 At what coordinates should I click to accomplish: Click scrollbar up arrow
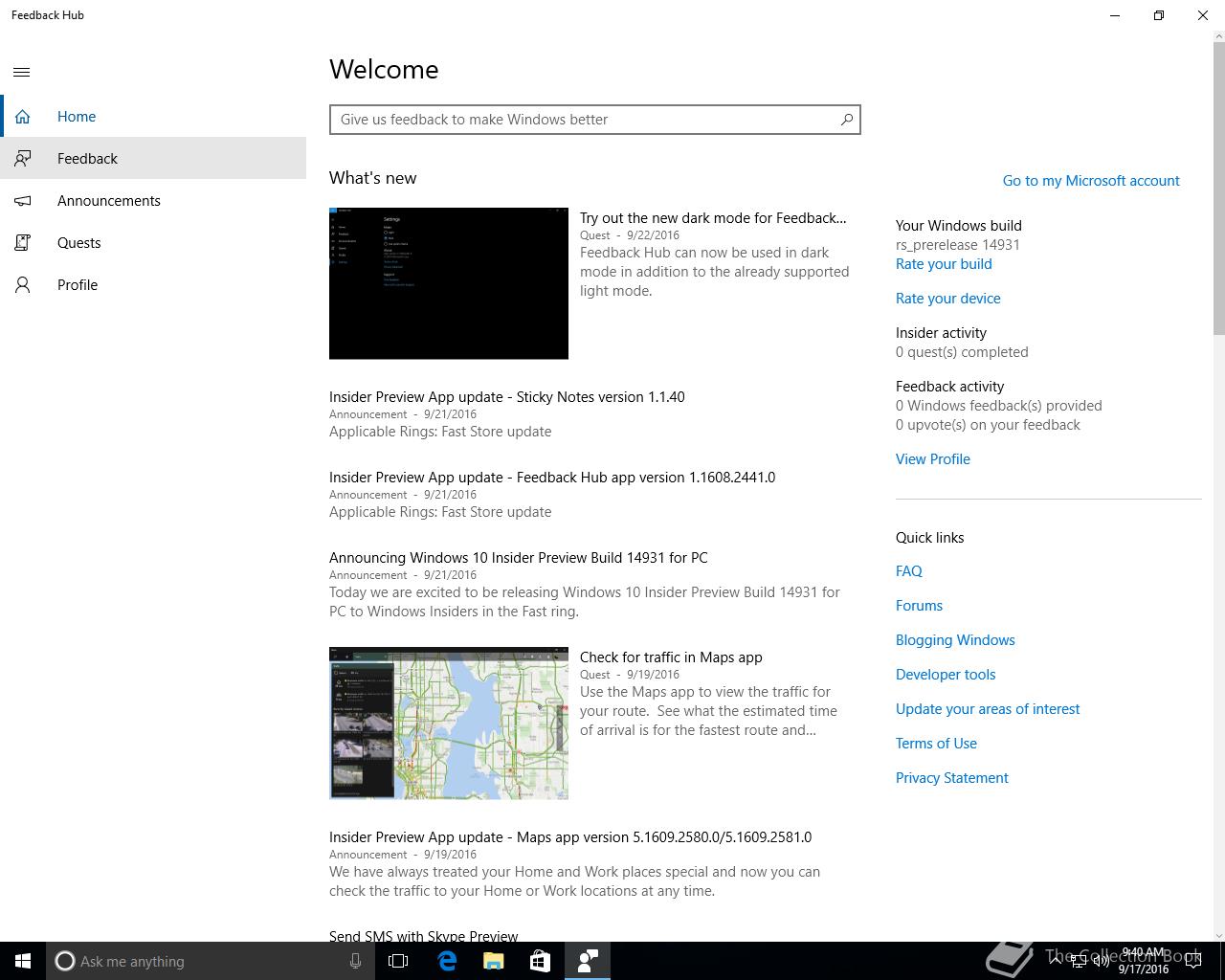tap(1218, 37)
